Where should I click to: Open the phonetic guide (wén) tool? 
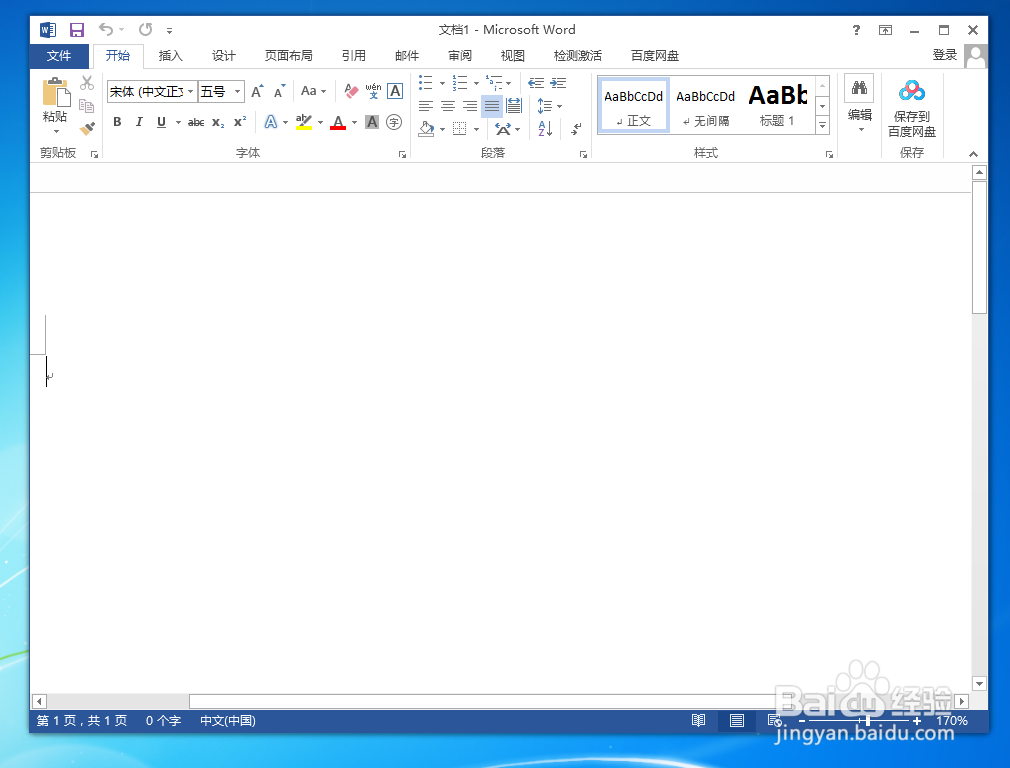[x=373, y=91]
